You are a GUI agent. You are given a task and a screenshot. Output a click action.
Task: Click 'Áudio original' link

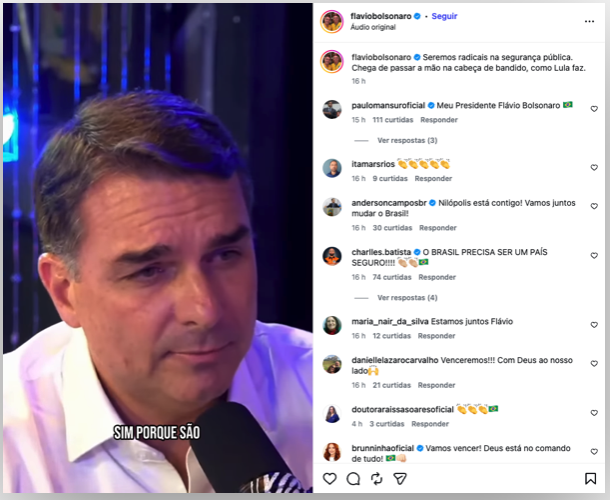pos(372,28)
